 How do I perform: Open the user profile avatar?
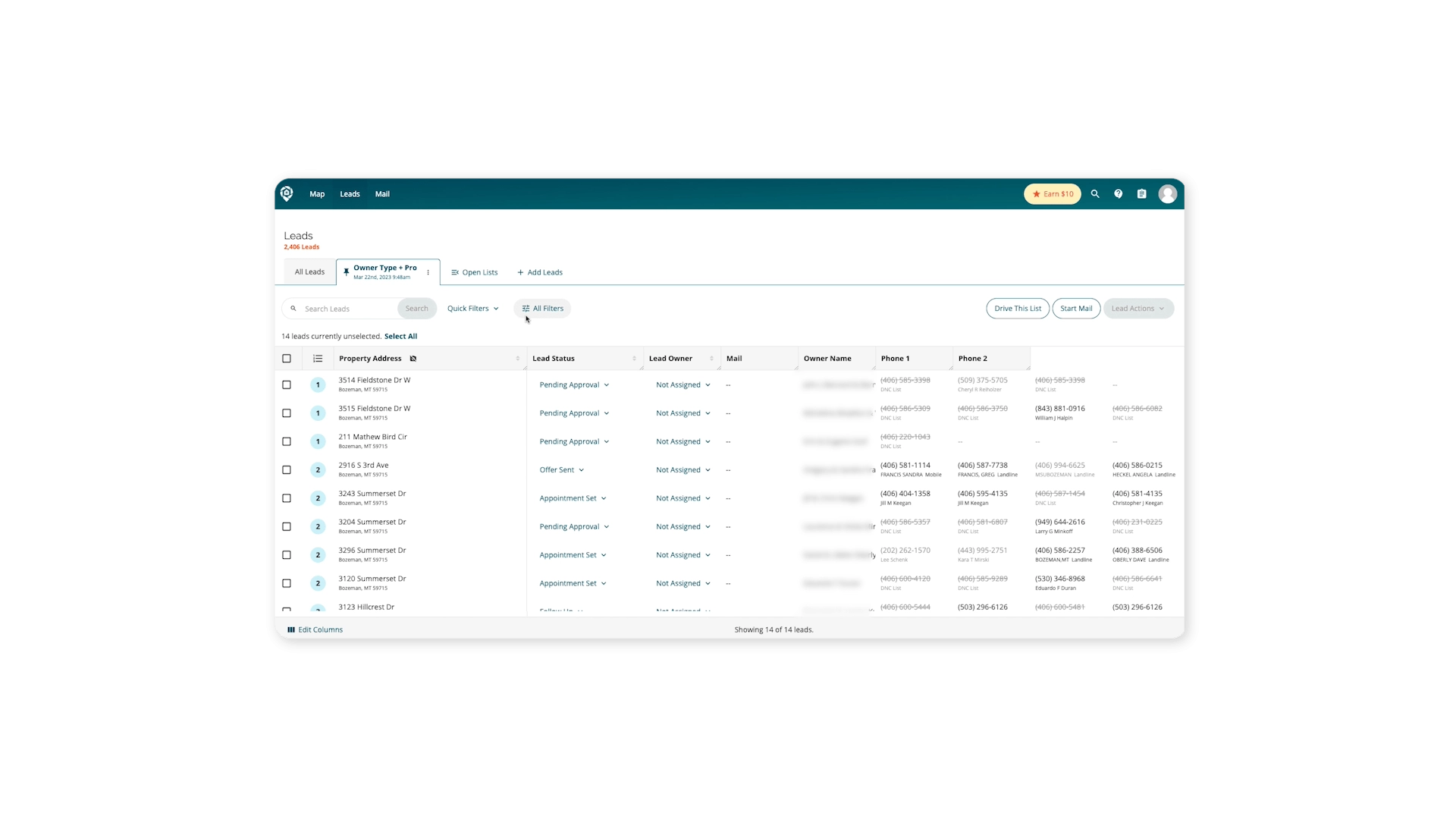point(1168,194)
